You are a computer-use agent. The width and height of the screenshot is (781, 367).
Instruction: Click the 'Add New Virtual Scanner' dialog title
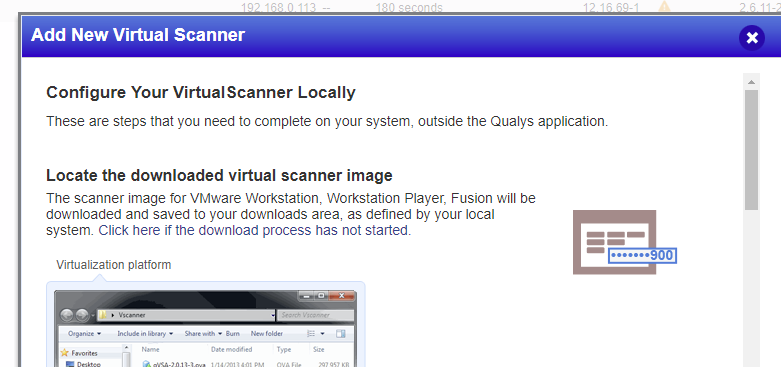(x=138, y=35)
